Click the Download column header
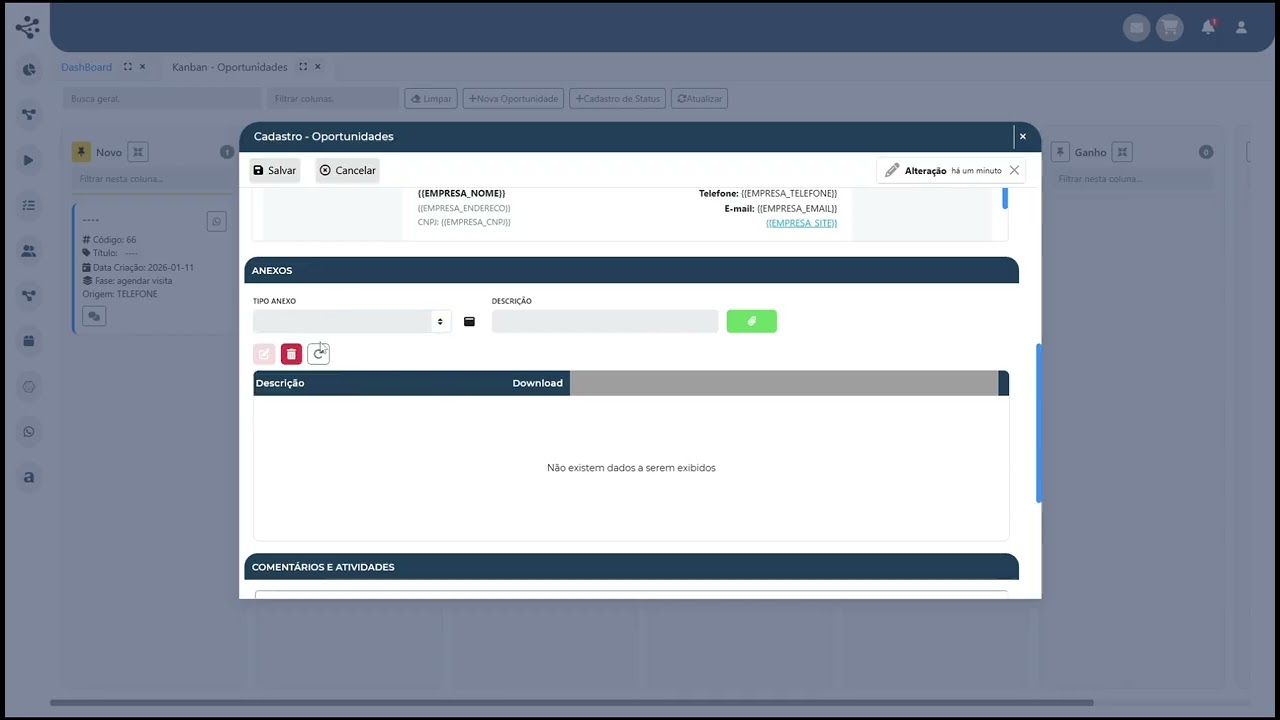 click(538, 383)
